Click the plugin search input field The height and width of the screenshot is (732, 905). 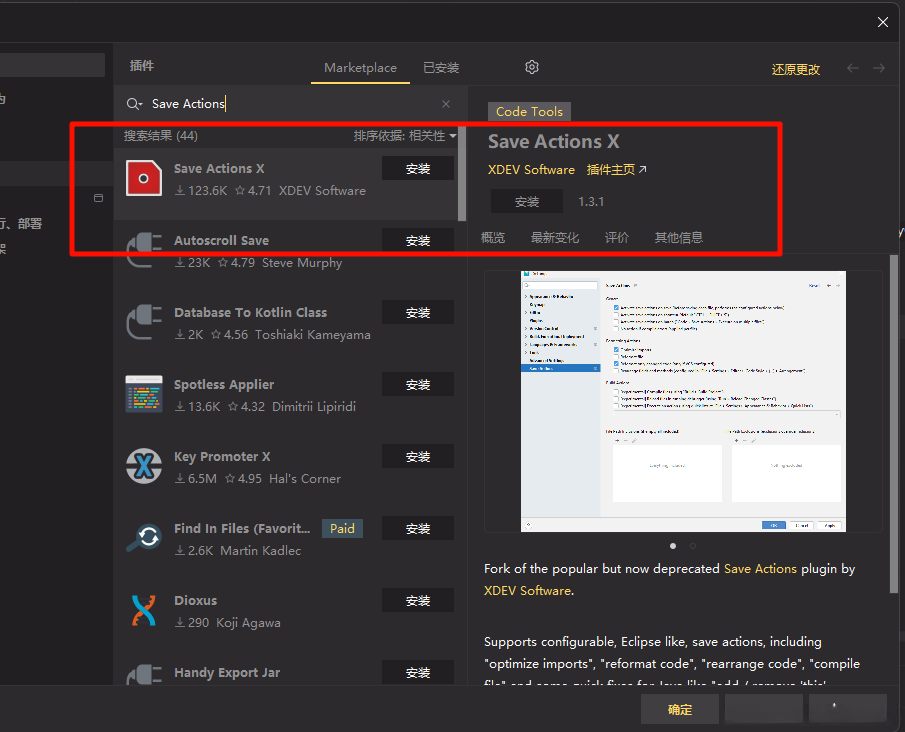(291, 104)
